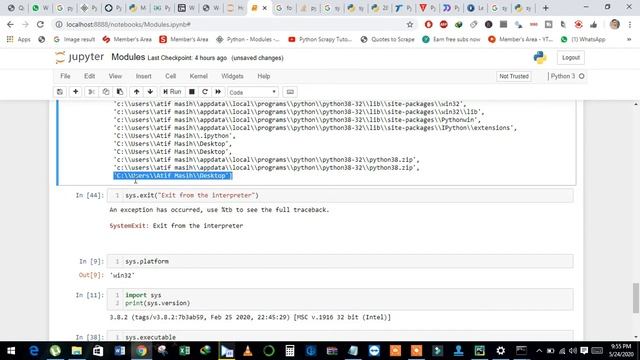Save notebook with floppy disk icon
640x360 pixels.
60,92
